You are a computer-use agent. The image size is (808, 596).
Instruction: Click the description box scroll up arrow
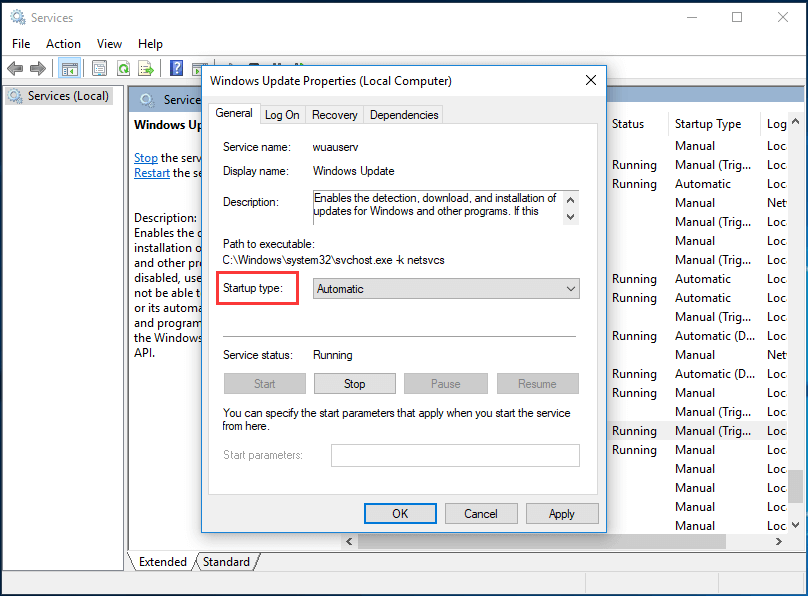[570, 200]
